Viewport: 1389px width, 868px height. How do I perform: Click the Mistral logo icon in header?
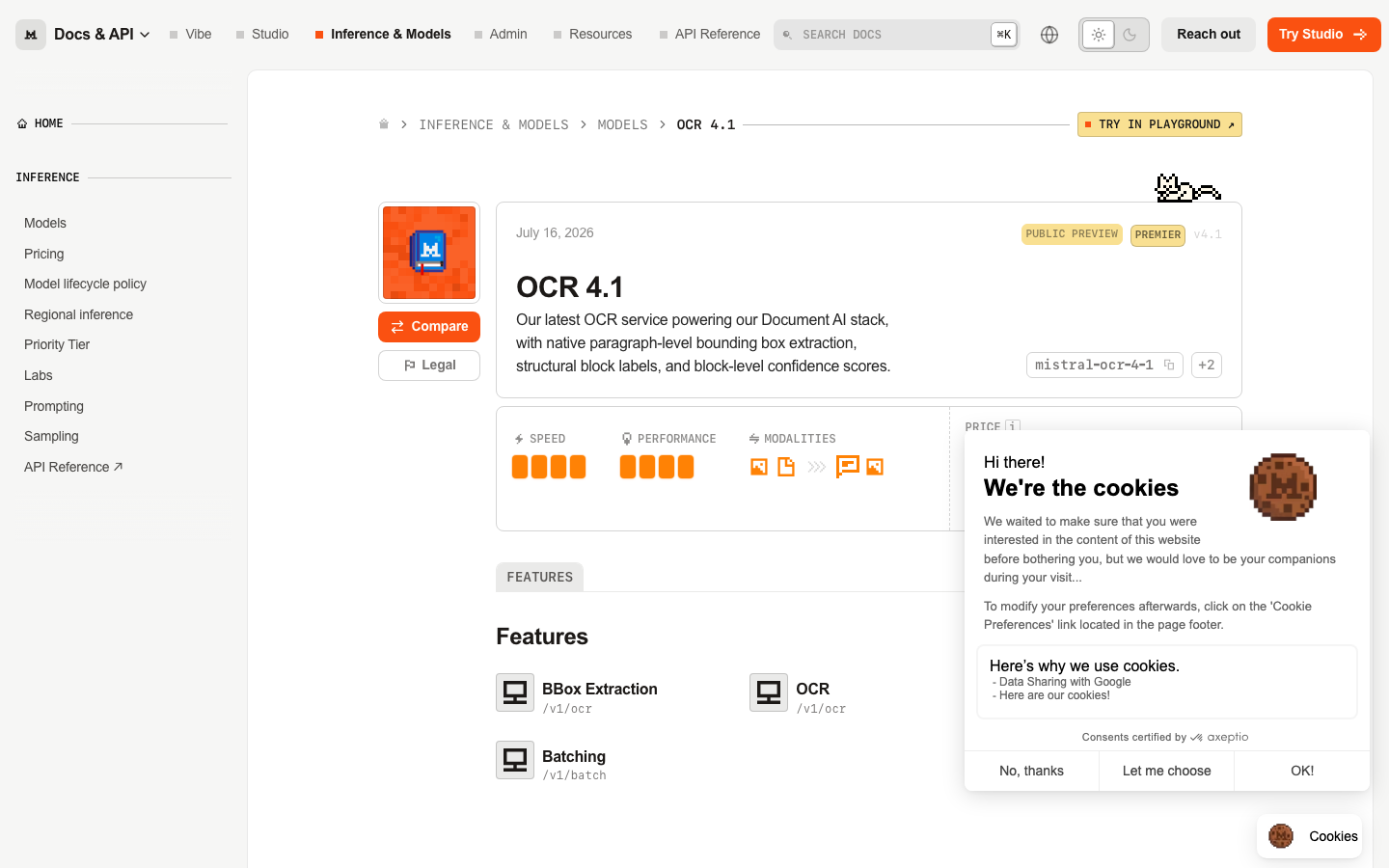pyautogui.click(x=31, y=35)
